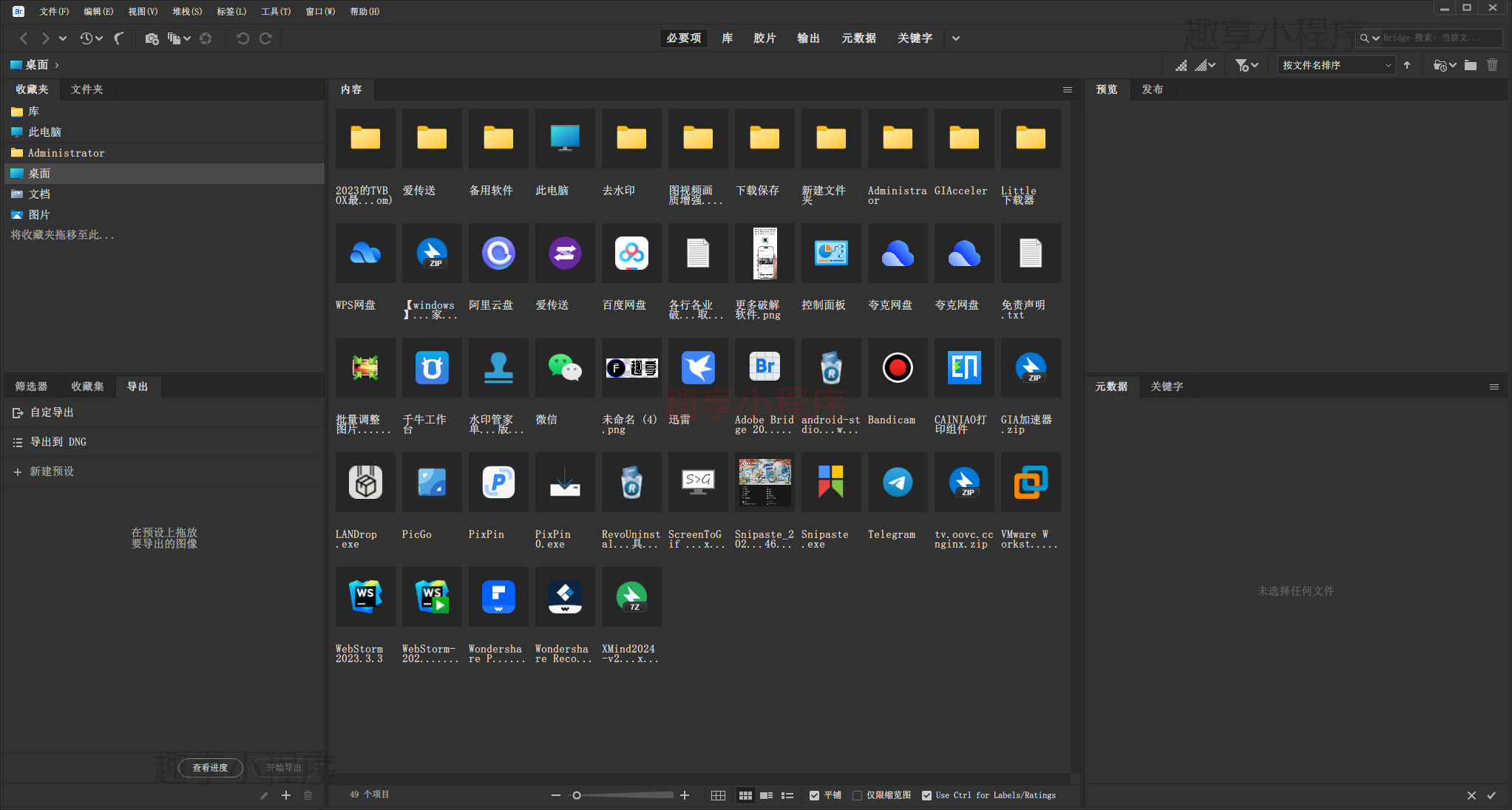The height and width of the screenshot is (810, 1512).
Task: Click in the Bridge search field
Action: click(x=1441, y=38)
